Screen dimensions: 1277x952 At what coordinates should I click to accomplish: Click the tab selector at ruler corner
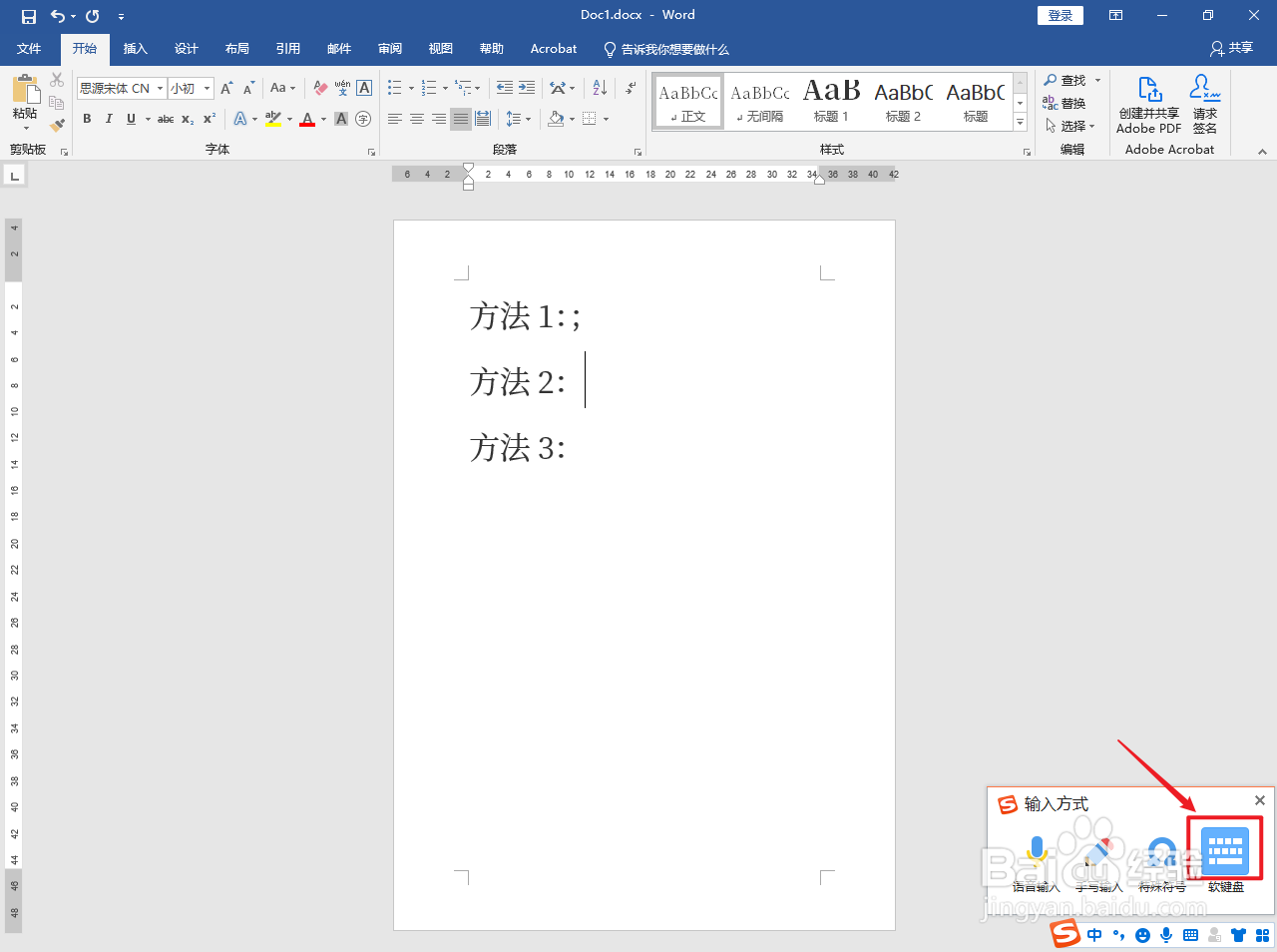(14, 176)
